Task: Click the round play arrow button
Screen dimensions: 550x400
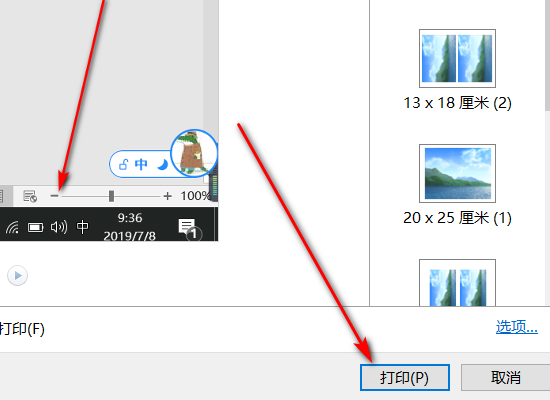Action: coord(18,275)
